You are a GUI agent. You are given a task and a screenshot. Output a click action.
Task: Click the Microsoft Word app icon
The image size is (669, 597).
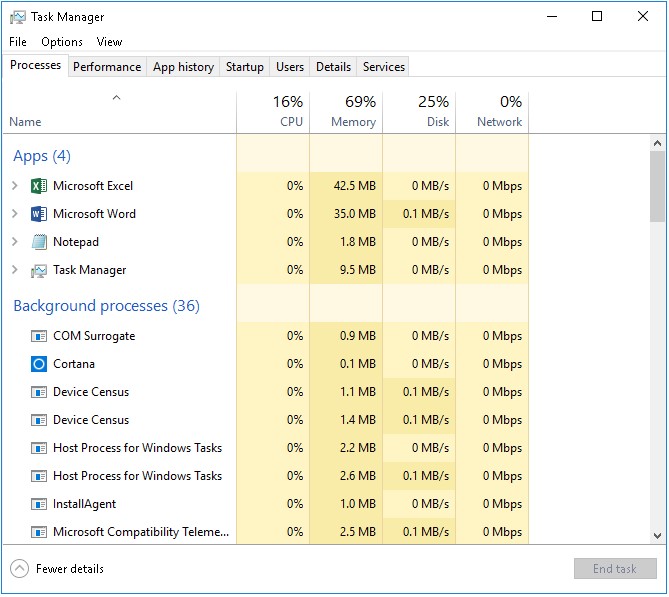(x=39, y=214)
